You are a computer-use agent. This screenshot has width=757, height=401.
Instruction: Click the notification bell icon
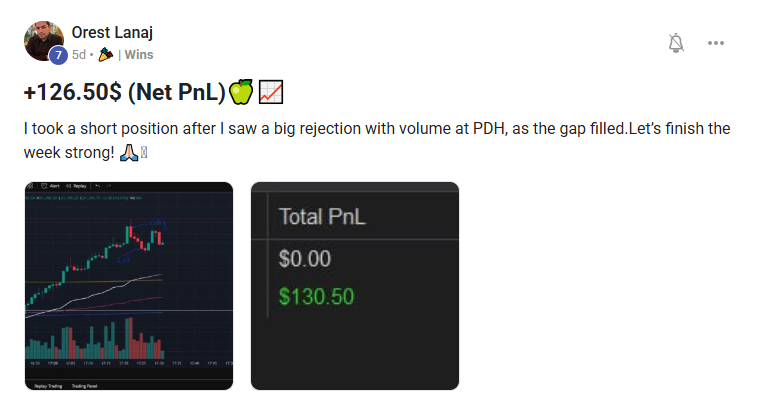[x=676, y=43]
